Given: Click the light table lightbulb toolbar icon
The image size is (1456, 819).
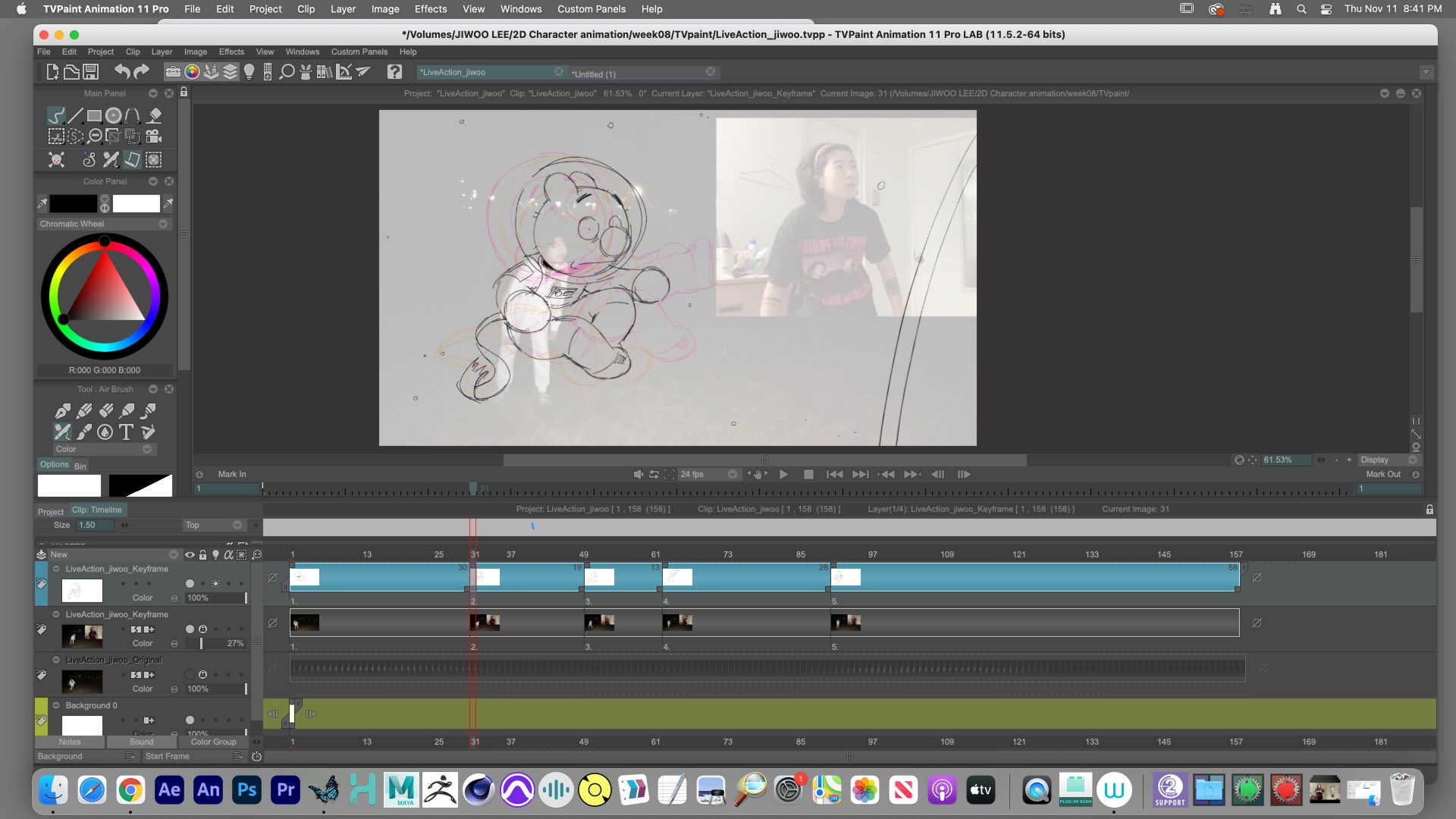Looking at the screenshot, I should pos(249,72).
